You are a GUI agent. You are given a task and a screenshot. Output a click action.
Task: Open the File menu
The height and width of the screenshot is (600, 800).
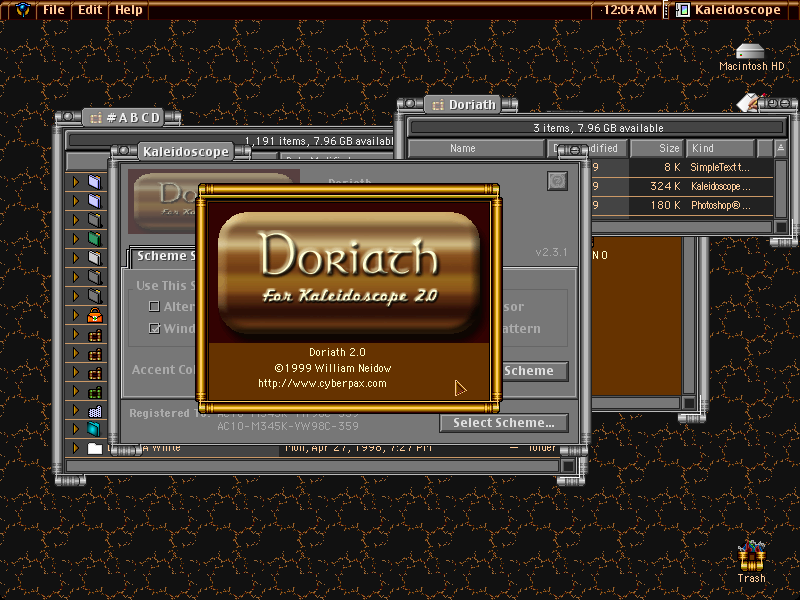pyautogui.click(x=54, y=10)
